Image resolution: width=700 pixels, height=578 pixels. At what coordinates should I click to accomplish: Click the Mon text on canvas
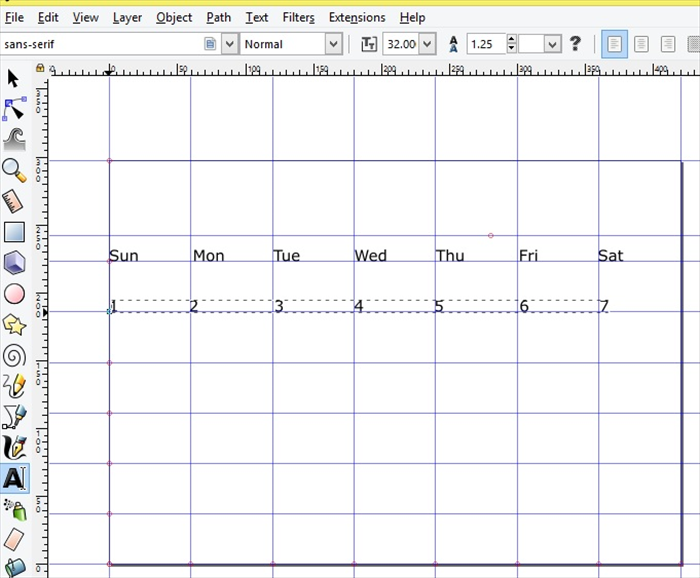pos(208,256)
